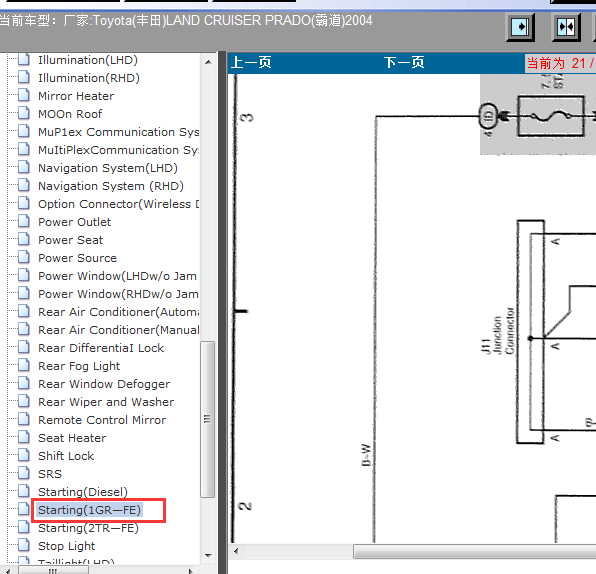Open MuP1ex Communication System entry
Screen dimensions: 596x574
pyautogui.click(x=119, y=132)
